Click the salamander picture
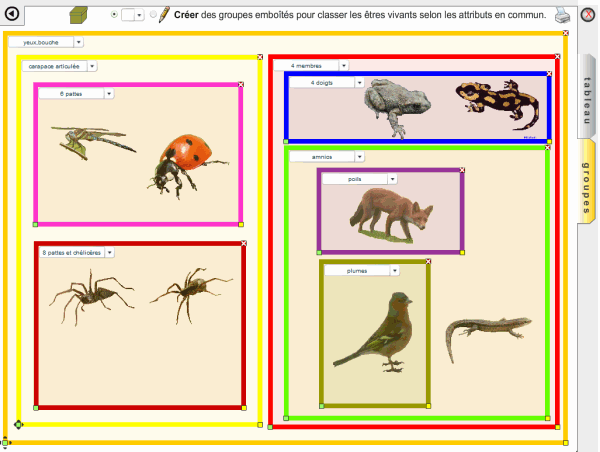600x452 pixels. point(497,104)
